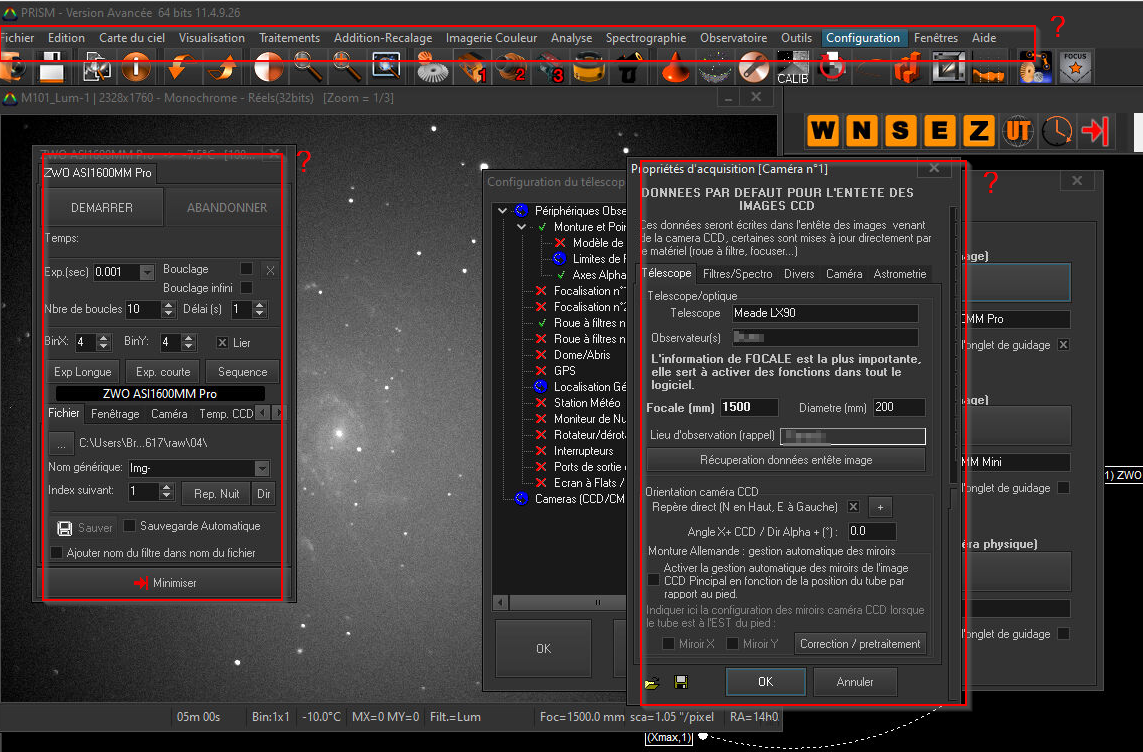Switch to the Astrometrie tab

900,274
